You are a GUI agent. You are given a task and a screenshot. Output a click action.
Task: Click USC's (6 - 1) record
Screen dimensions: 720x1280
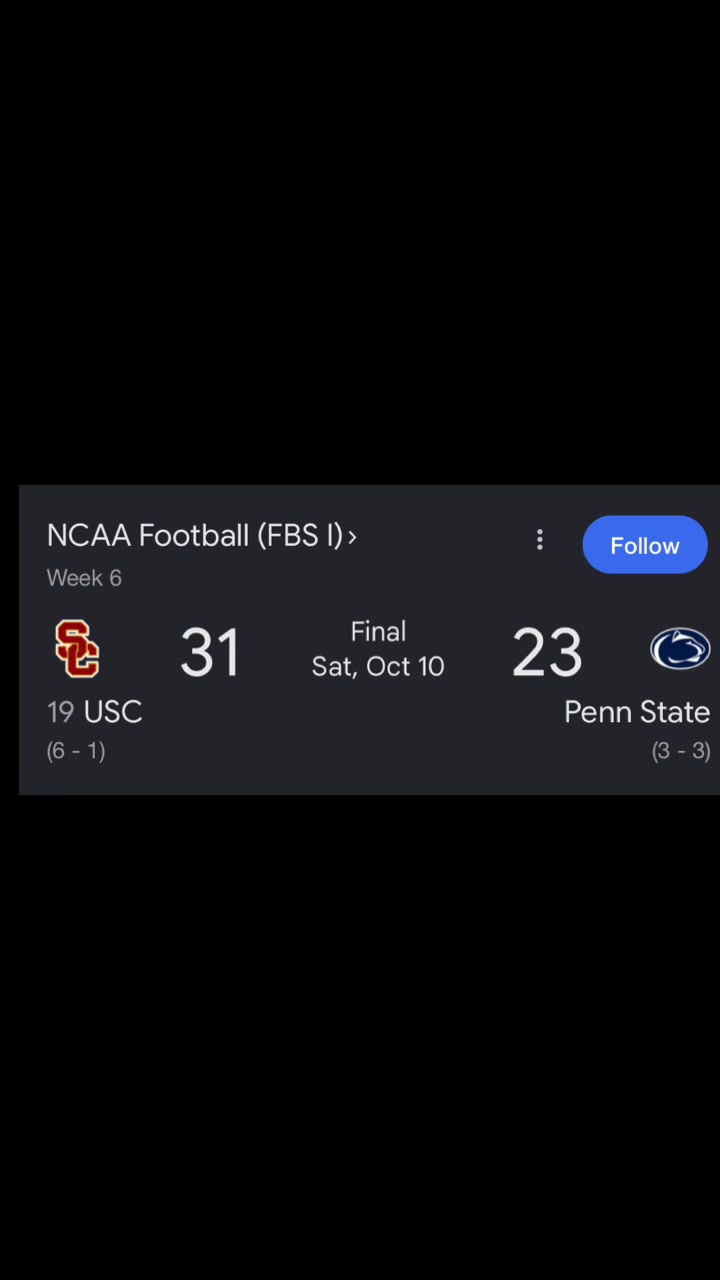(76, 751)
